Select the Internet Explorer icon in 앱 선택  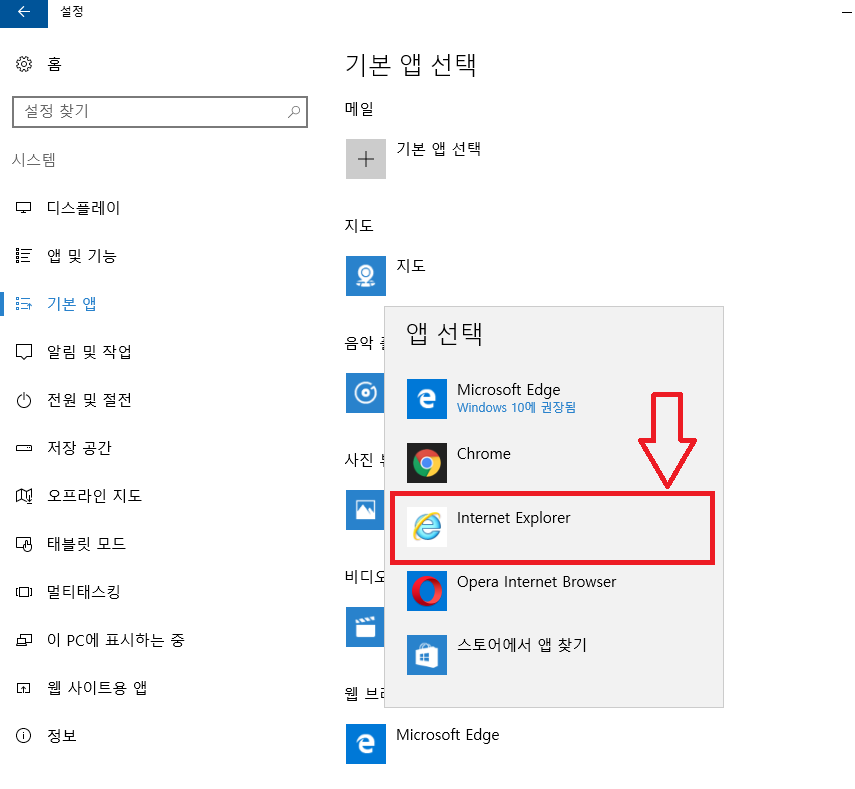pyautogui.click(x=427, y=527)
